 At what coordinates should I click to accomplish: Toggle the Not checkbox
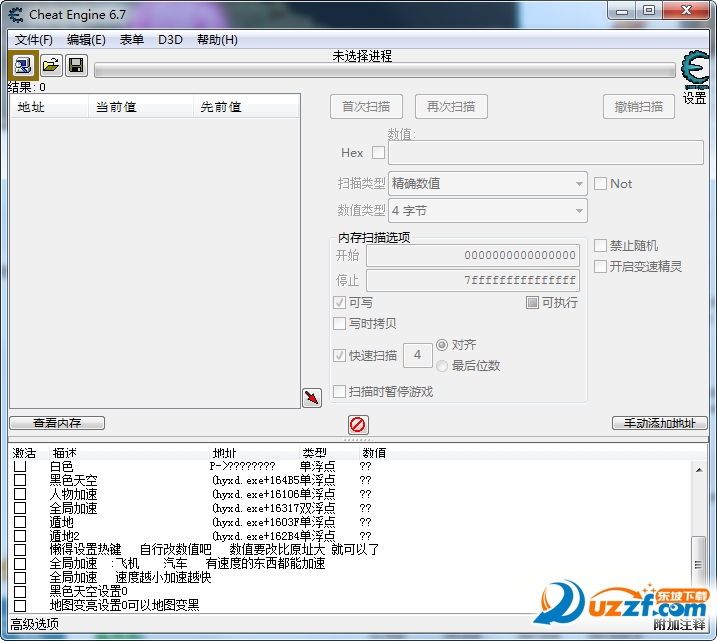pyautogui.click(x=600, y=183)
